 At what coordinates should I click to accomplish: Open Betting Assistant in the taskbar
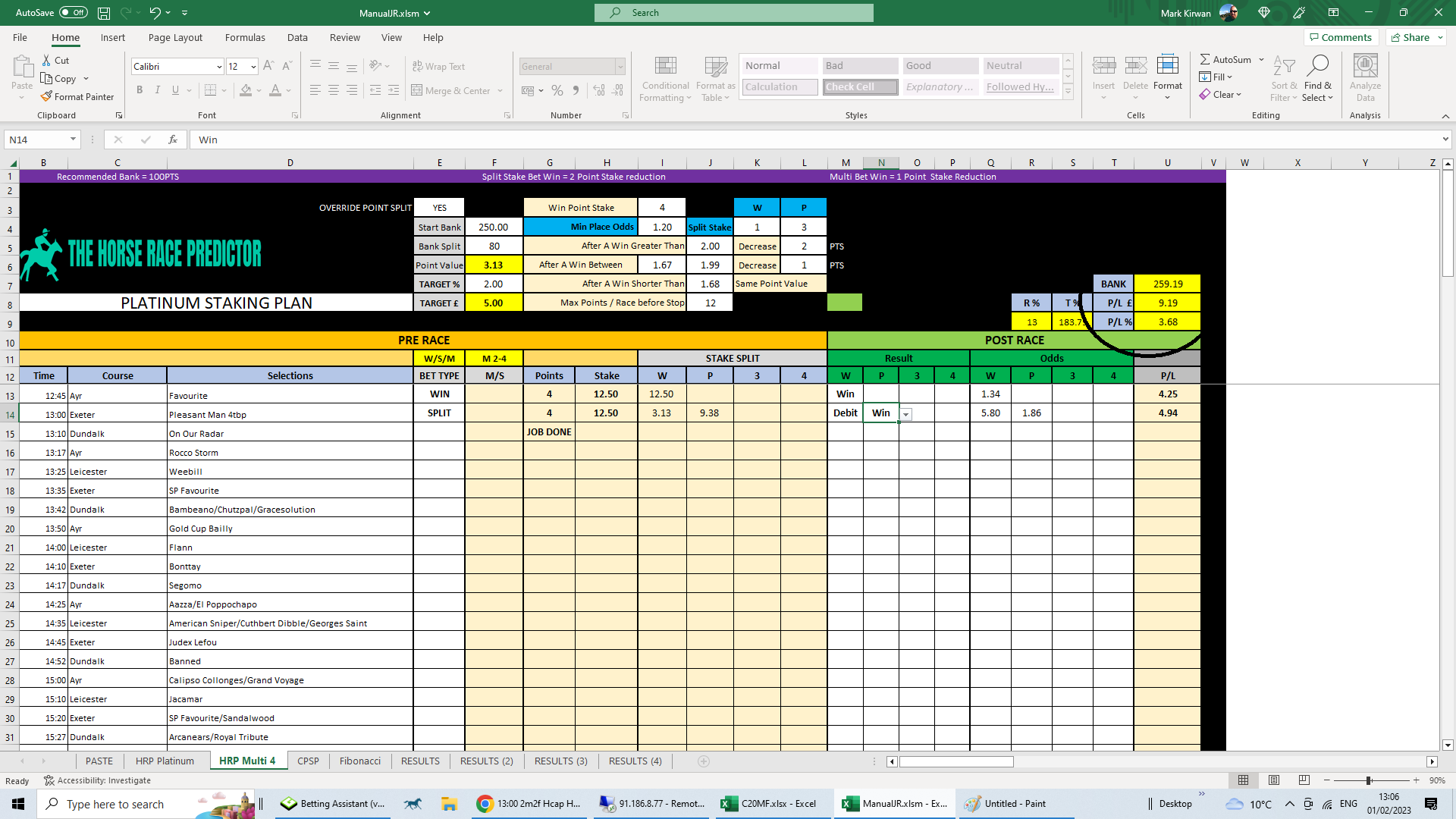333,804
